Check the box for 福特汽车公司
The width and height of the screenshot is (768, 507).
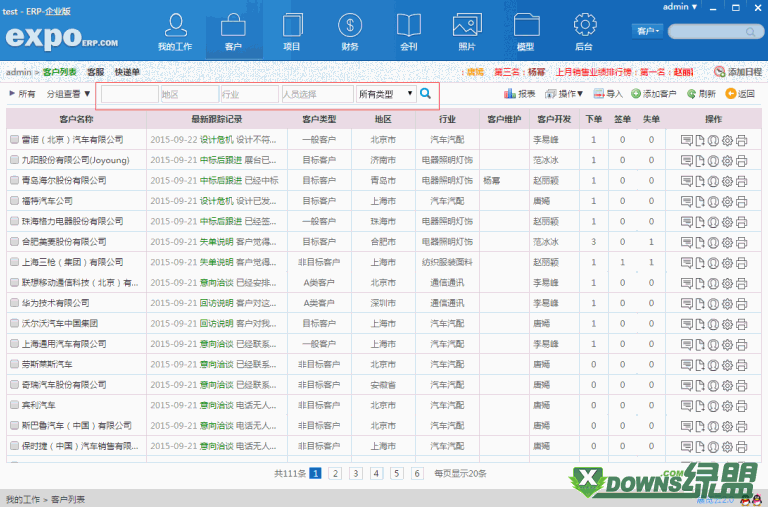coord(14,201)
